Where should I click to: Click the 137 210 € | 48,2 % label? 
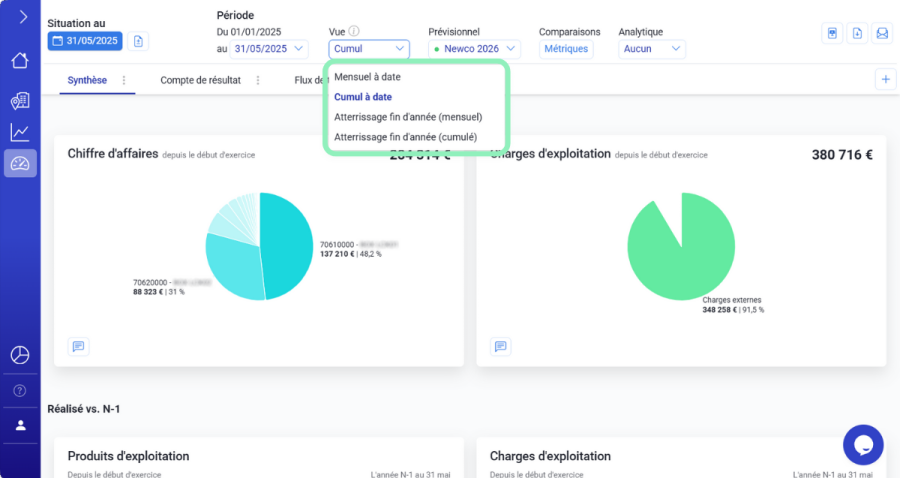pos(351,254)
